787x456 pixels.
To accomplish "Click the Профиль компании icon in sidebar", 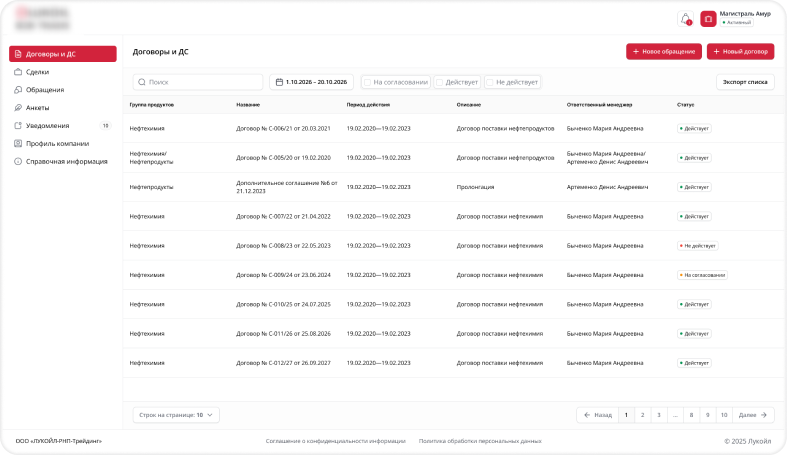I will [x=18, y=143].
